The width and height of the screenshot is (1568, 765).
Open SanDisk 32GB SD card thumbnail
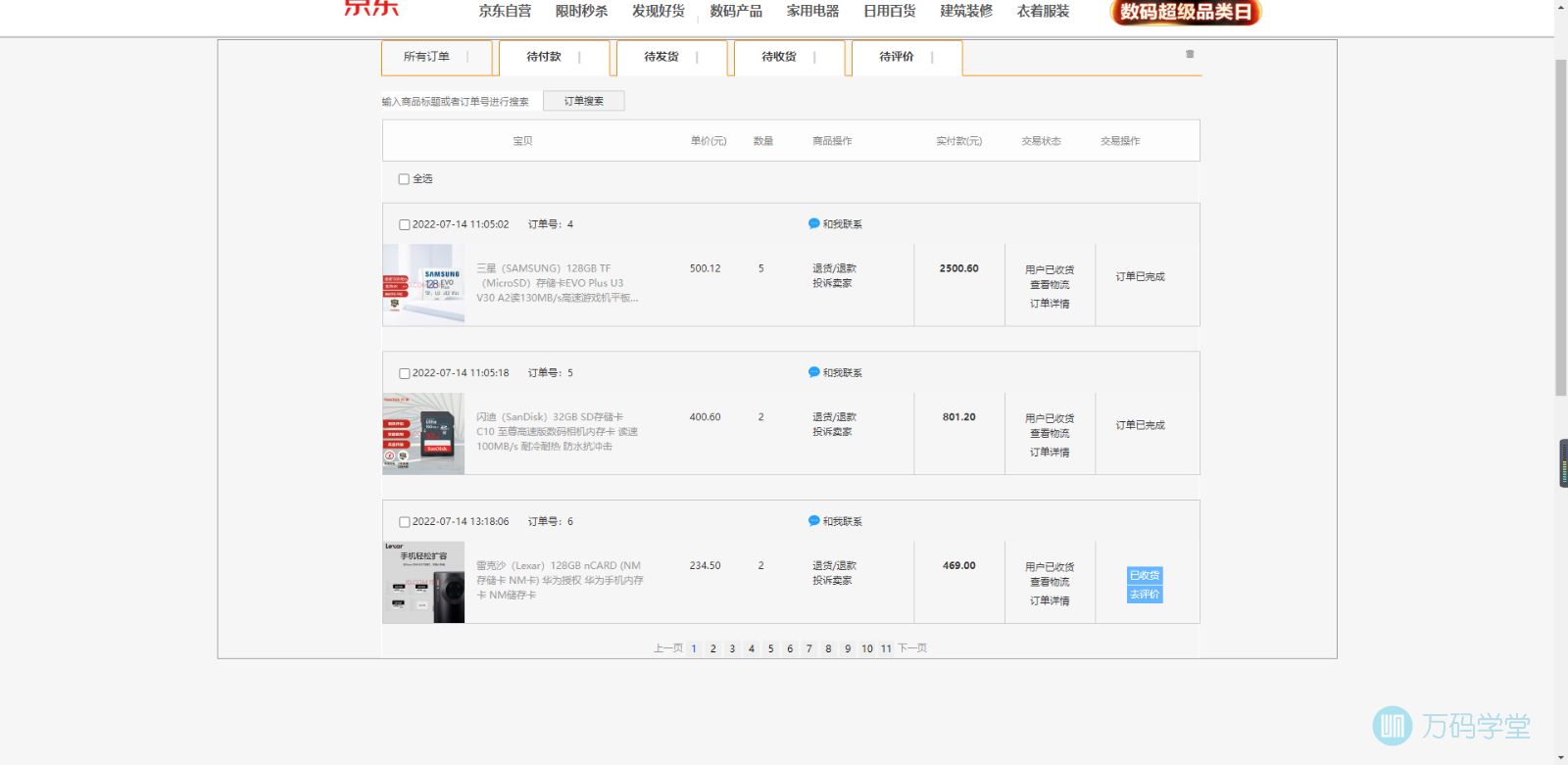pos(423,433)
